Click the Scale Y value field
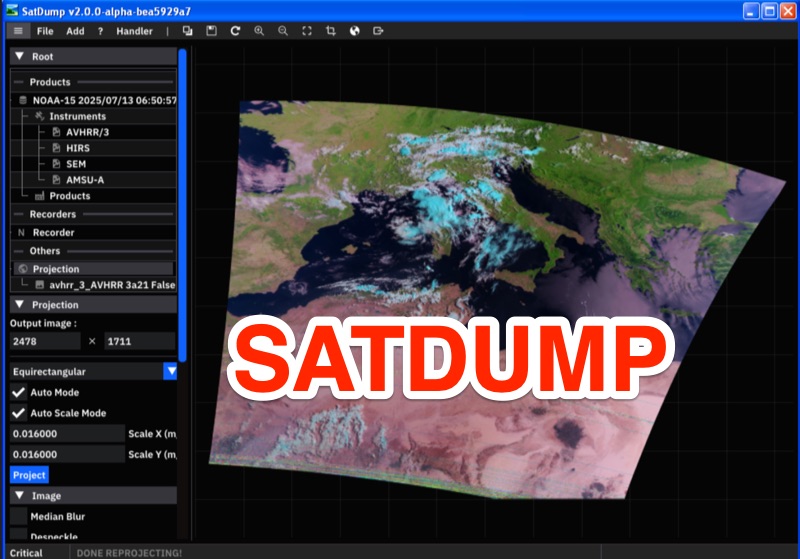The image size is (800, 559). pos(67,454)
